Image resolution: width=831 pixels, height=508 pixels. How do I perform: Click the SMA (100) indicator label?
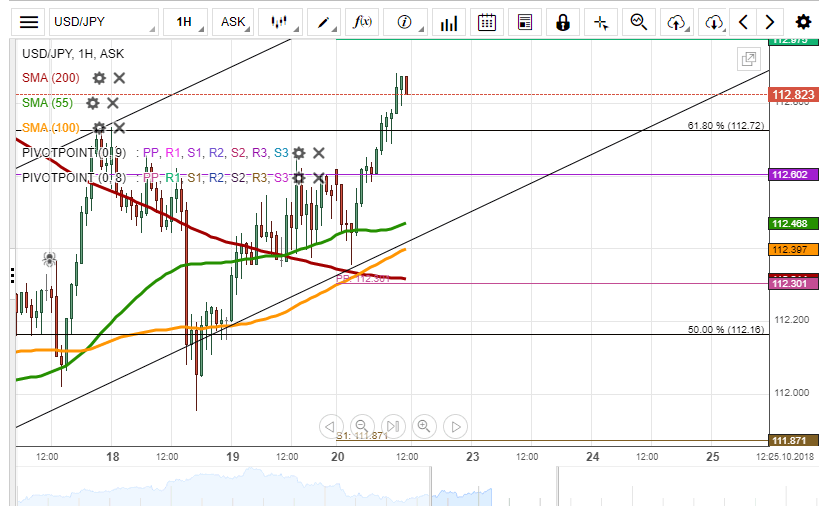(x=51, y=127)
